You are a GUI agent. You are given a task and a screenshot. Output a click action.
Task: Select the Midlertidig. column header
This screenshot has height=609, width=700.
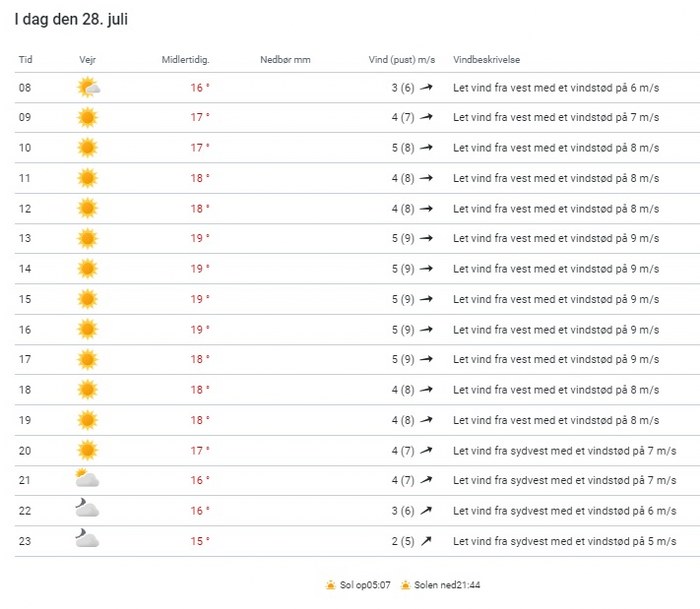(185, 60)
